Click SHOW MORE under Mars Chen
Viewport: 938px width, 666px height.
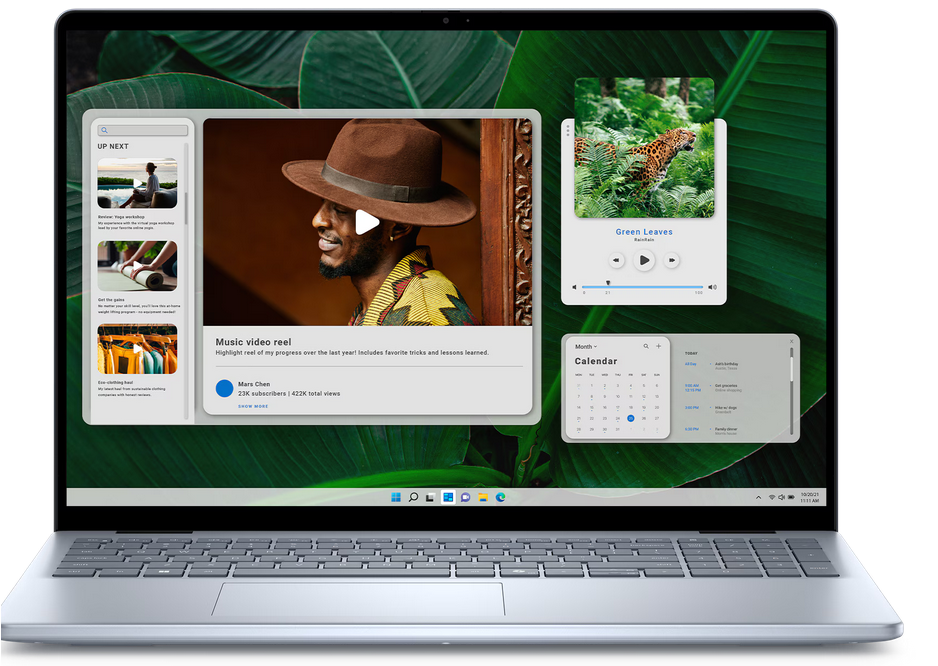[253, 406]
